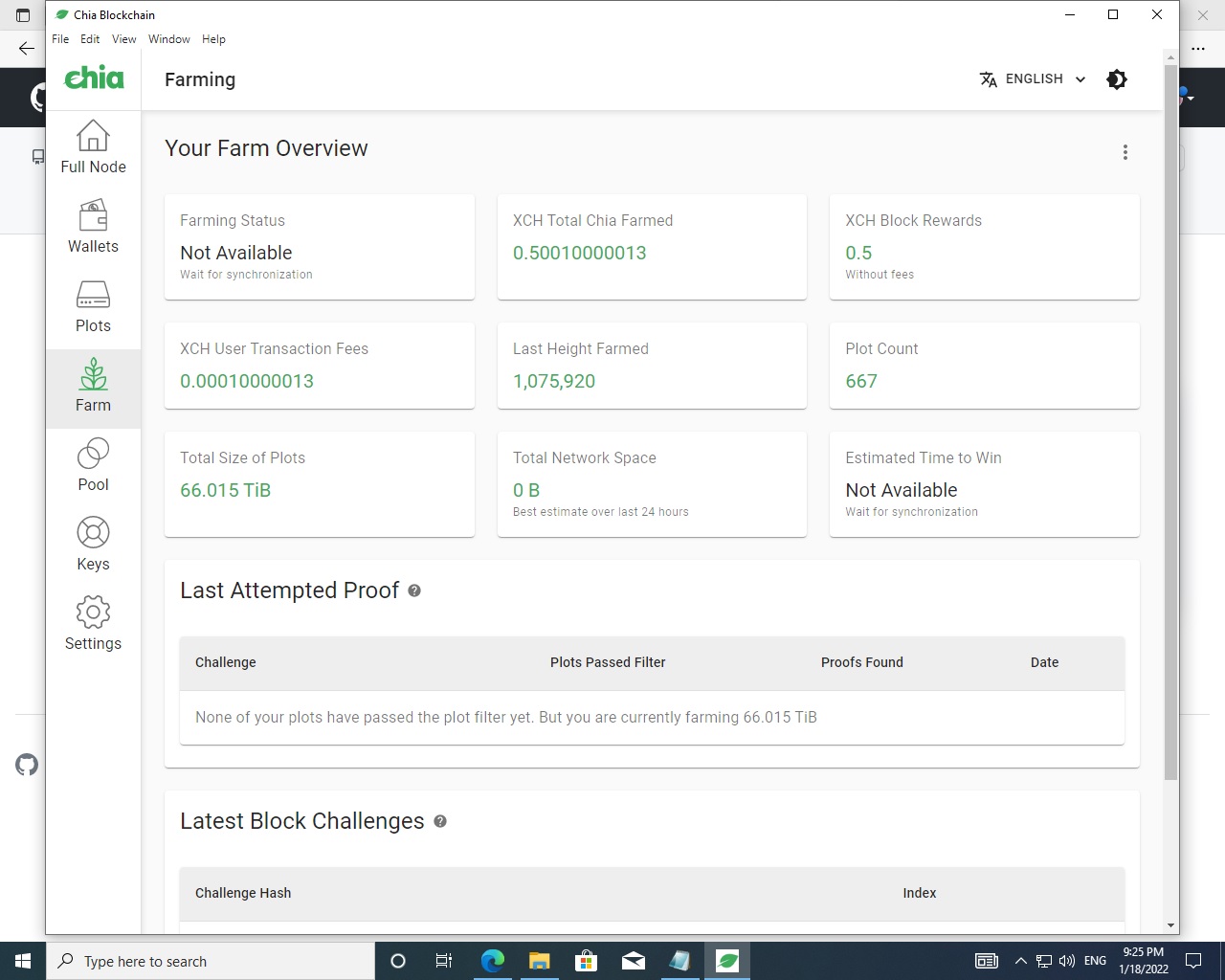Open the File menu

[x=60, y=39]
